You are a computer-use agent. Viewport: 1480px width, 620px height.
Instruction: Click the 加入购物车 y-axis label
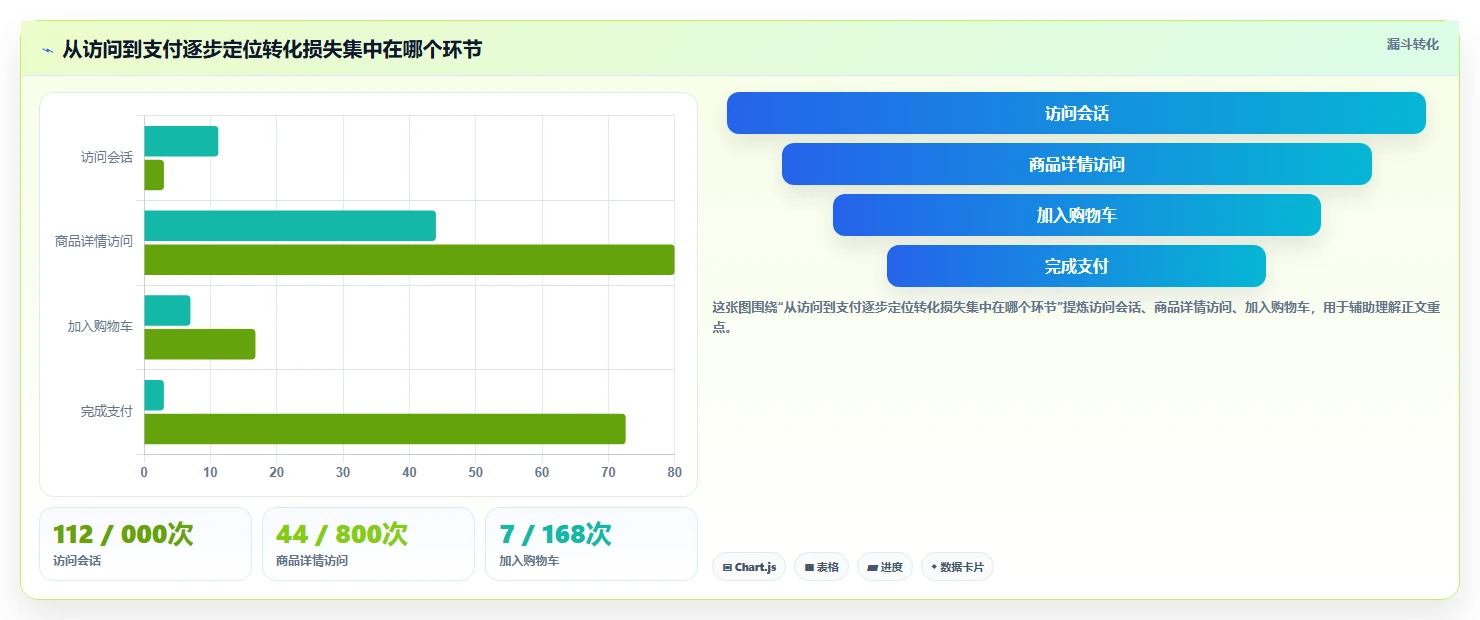coord(100,327)
